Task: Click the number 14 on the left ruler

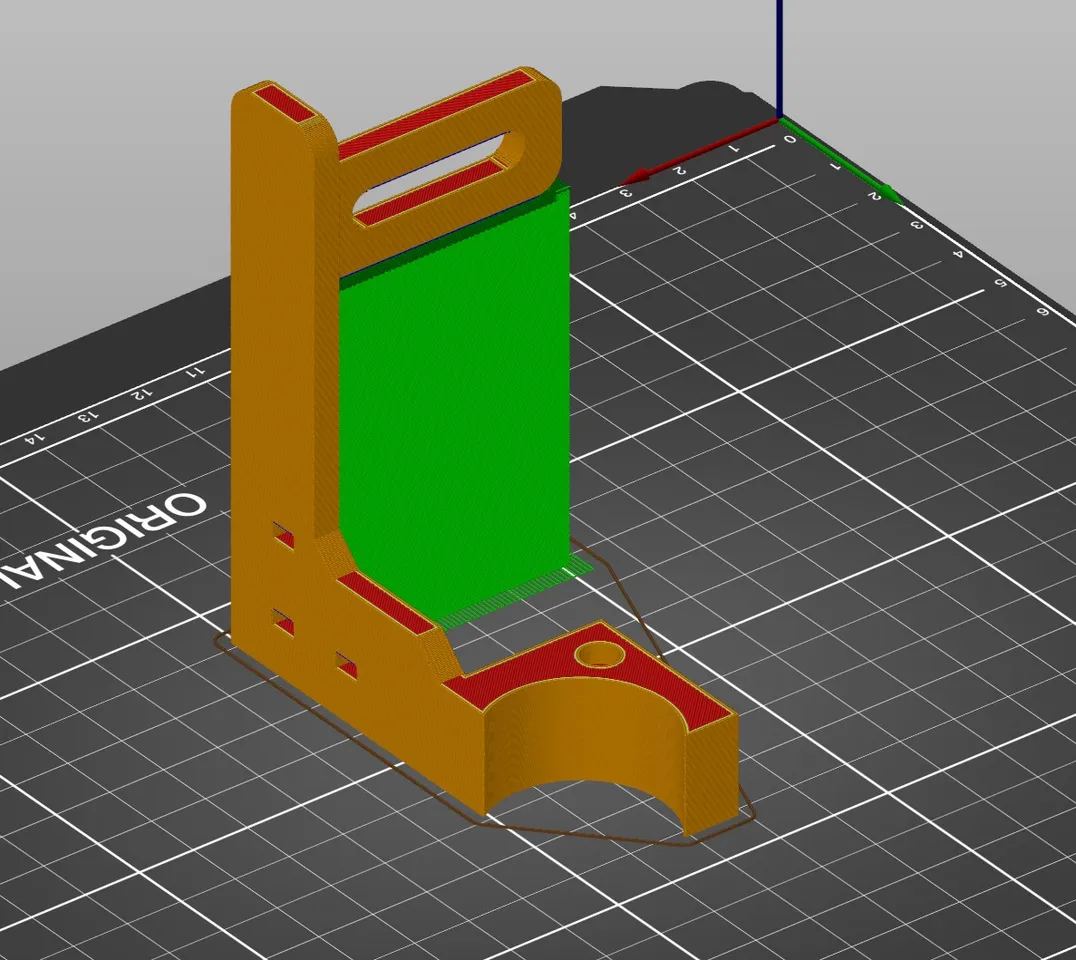Action: pos(33,439)
